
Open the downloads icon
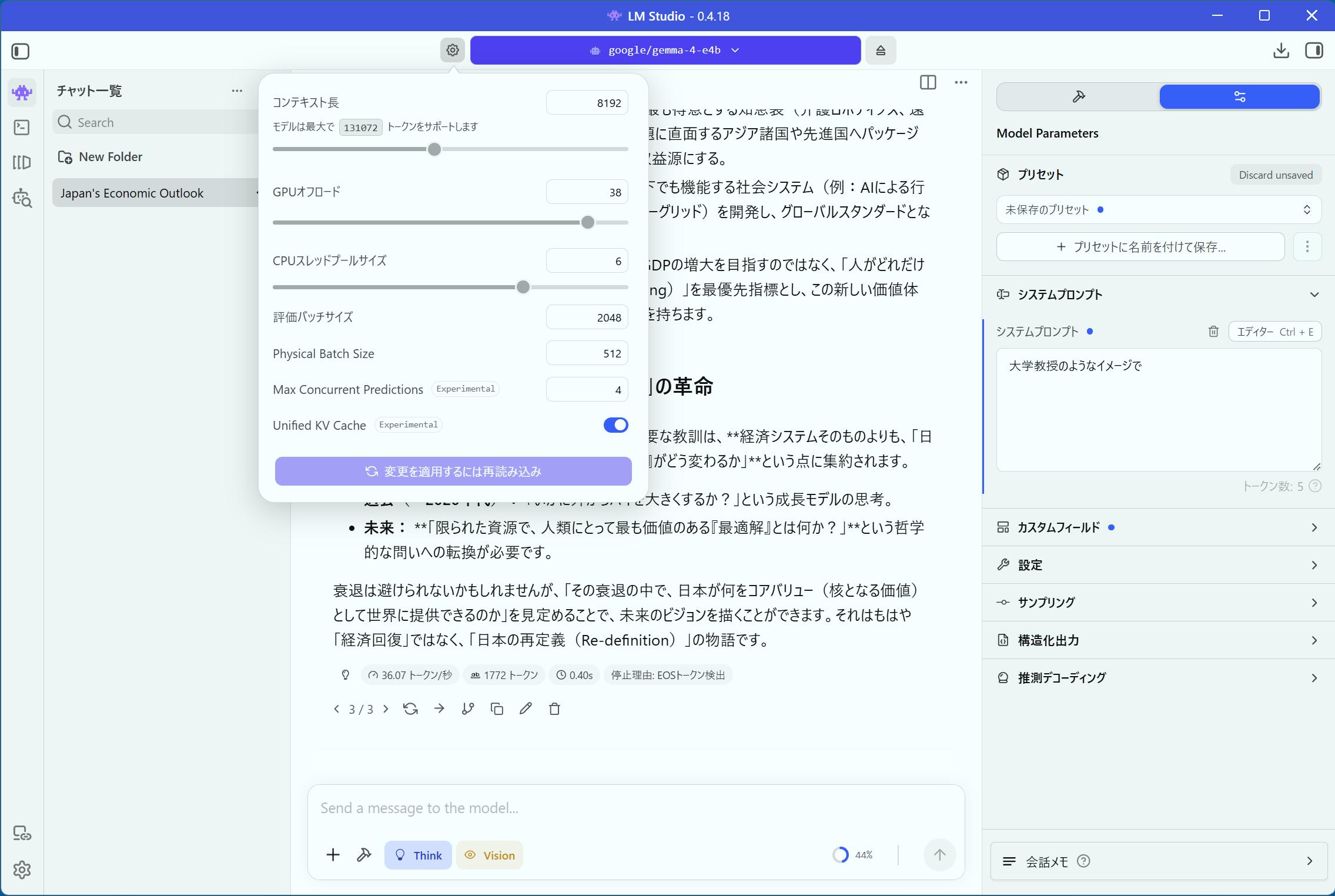pos(1281,51)
